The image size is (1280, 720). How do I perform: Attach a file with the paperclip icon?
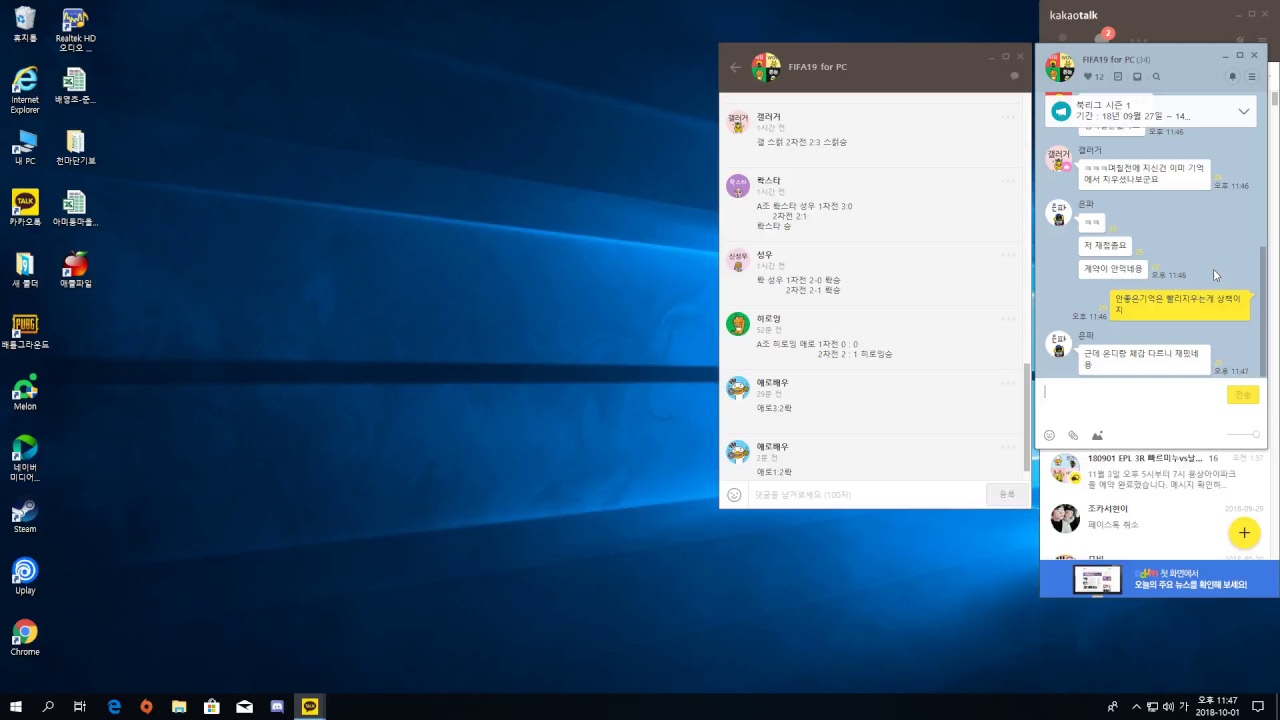point(1073,435)
